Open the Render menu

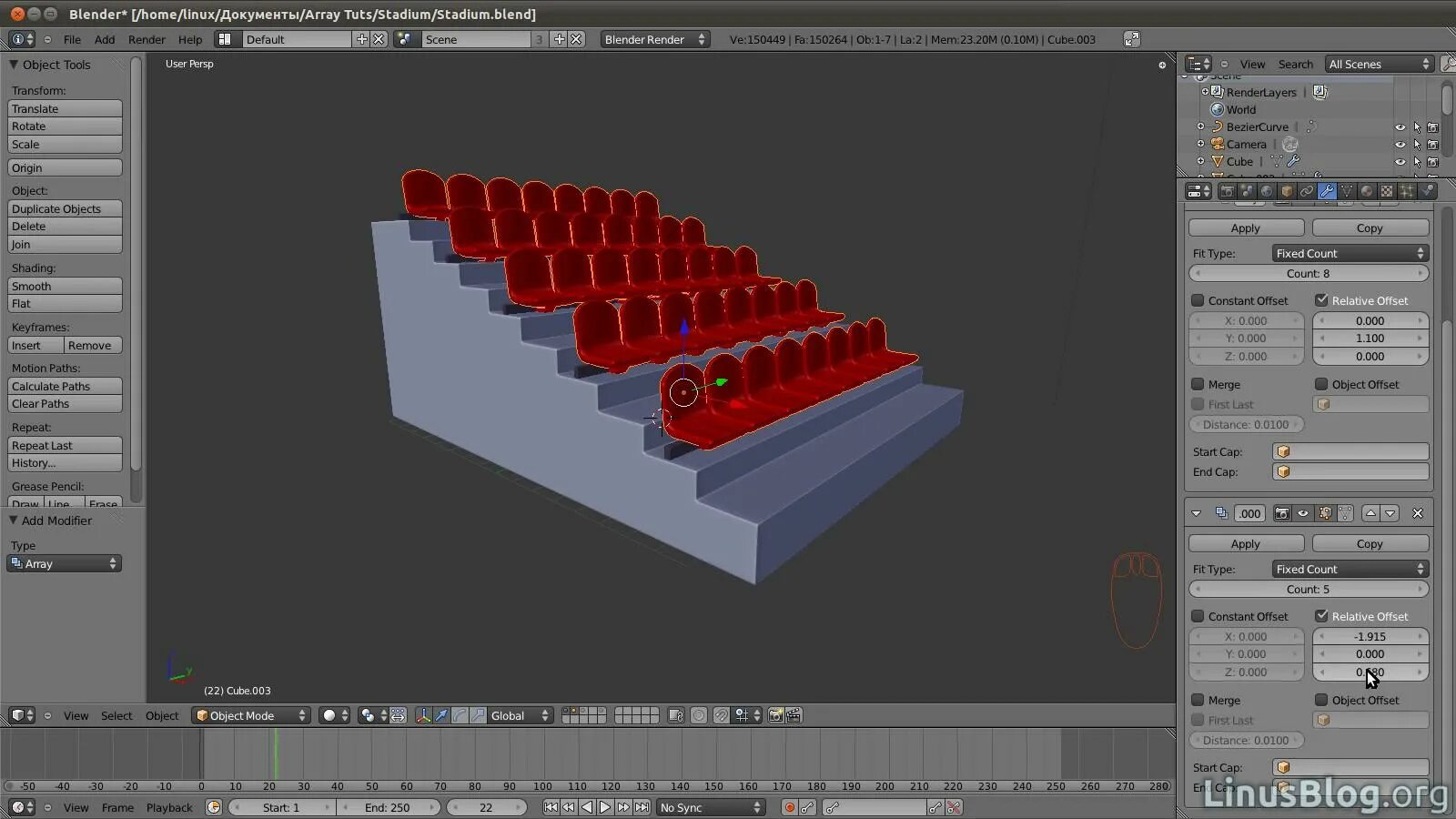(x=147, y=39)
